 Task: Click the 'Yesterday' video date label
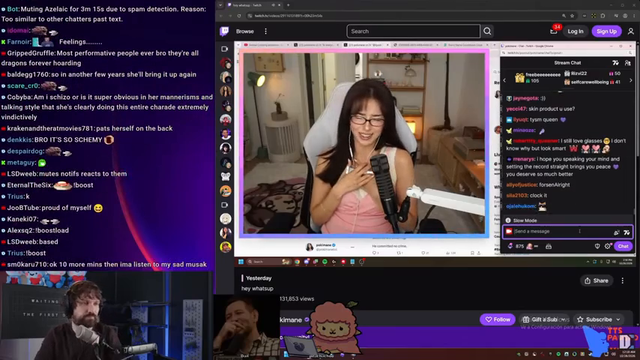pos(258,278)
